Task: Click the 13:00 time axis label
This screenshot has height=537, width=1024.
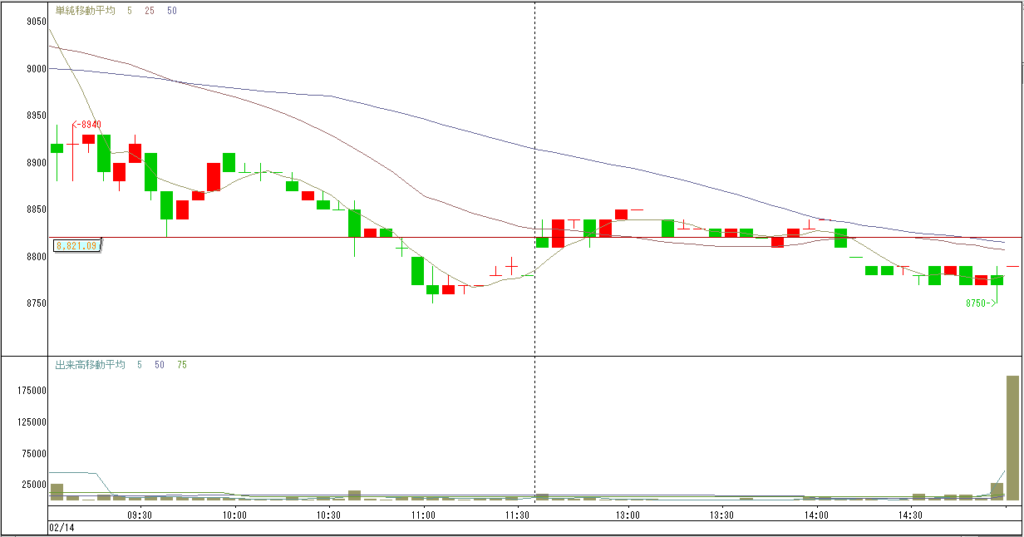Action: click(x=628, y=515)
